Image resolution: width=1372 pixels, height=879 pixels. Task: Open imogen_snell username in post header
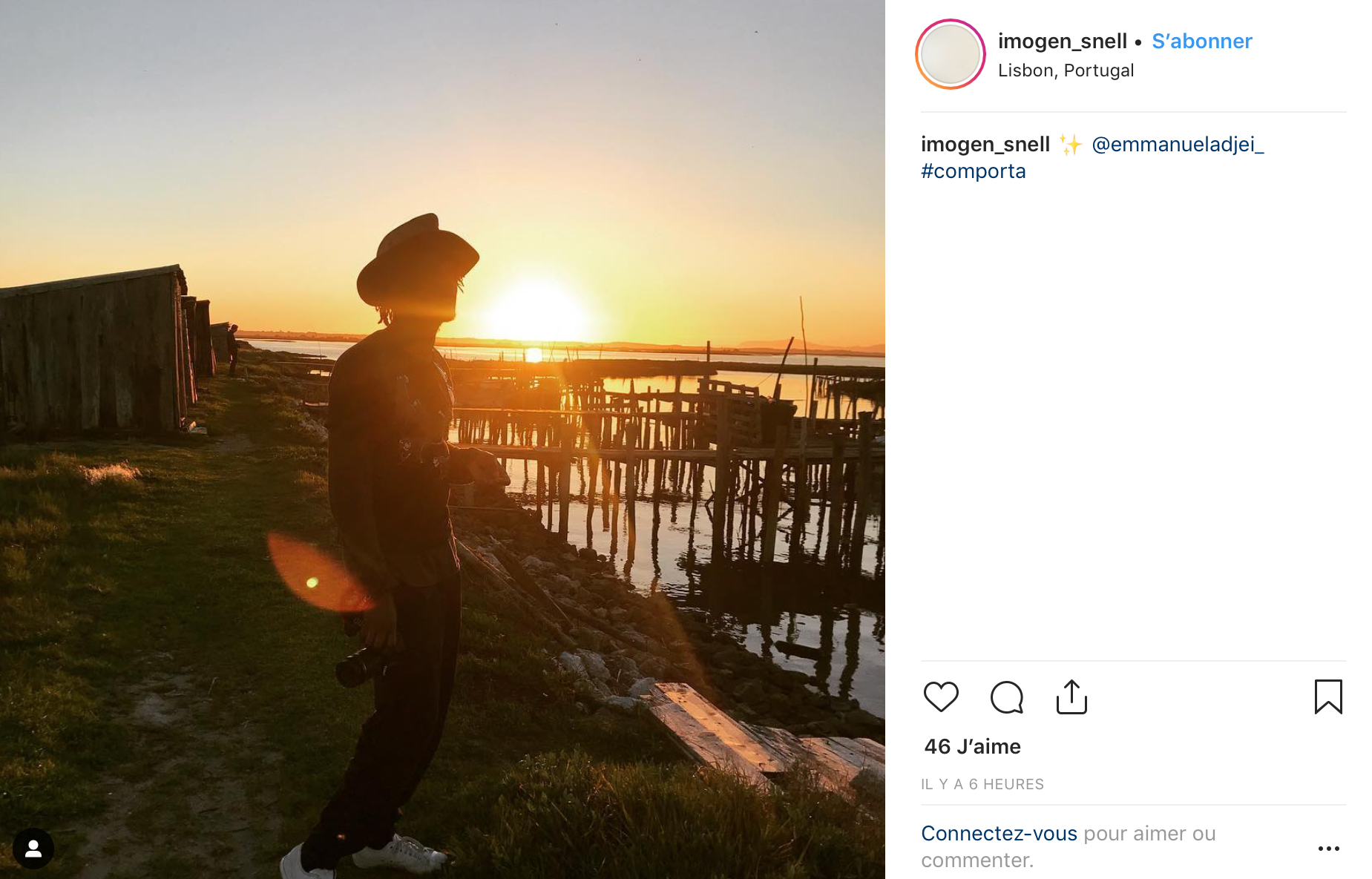(x=1063, y=42)
